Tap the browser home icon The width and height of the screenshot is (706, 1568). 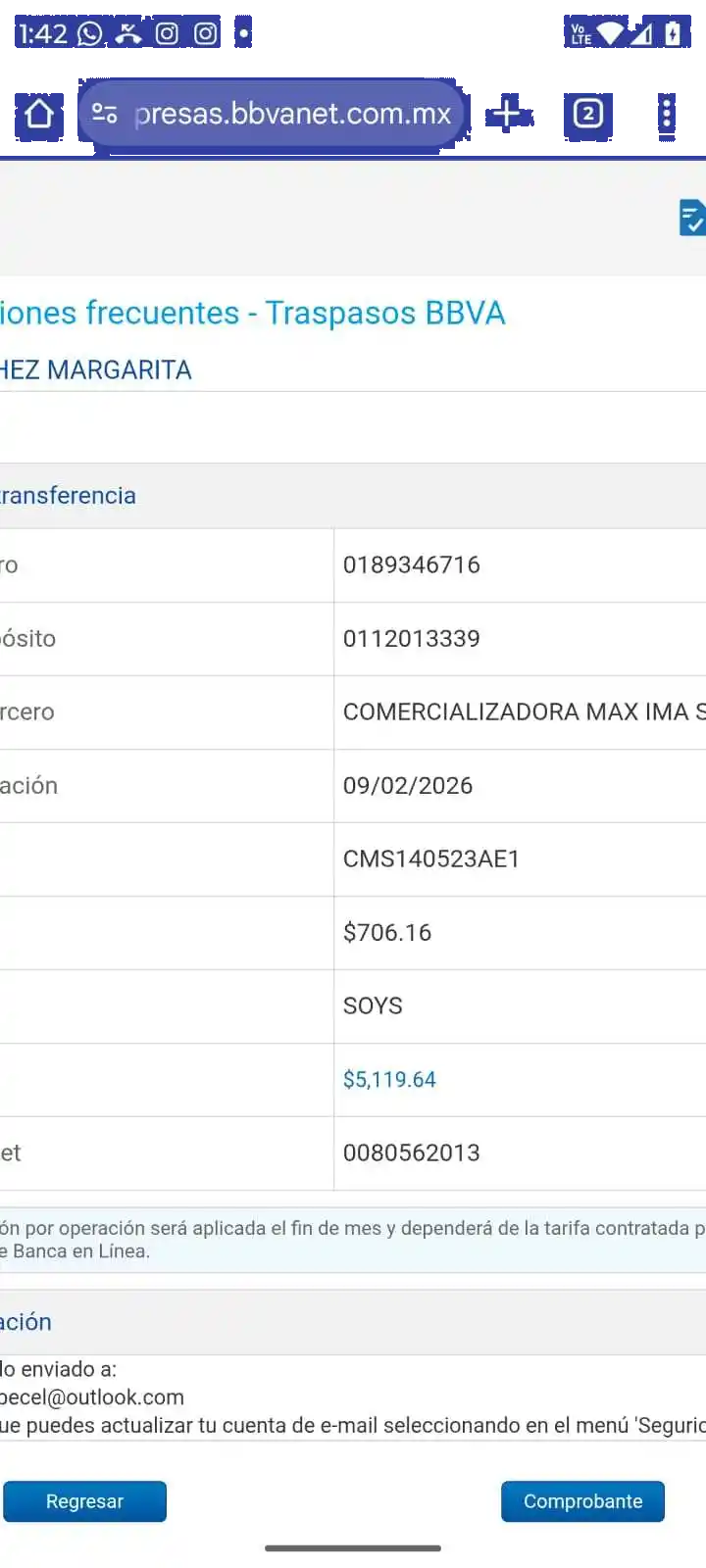click(x=39, y=115)
